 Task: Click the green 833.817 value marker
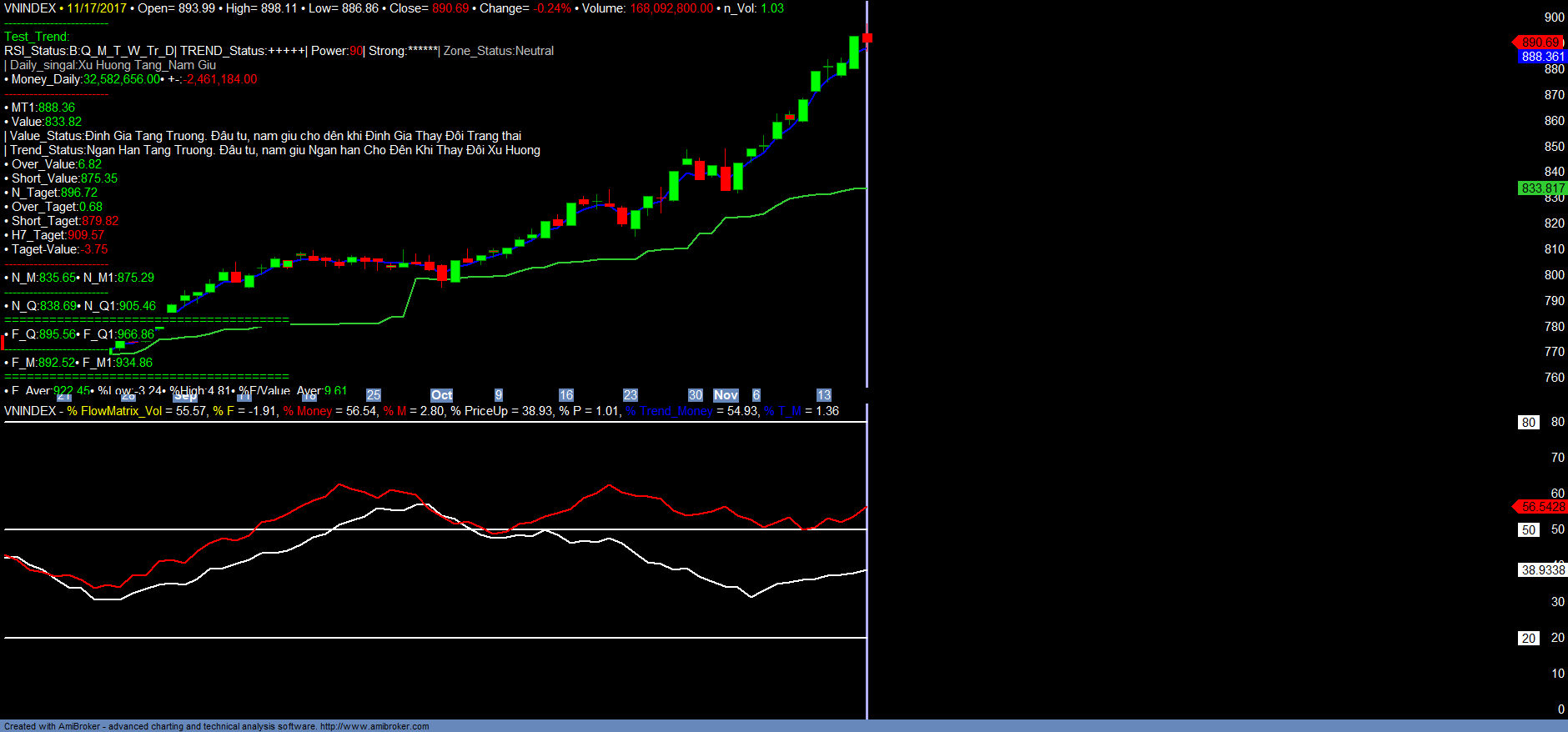click(1542, 188)
